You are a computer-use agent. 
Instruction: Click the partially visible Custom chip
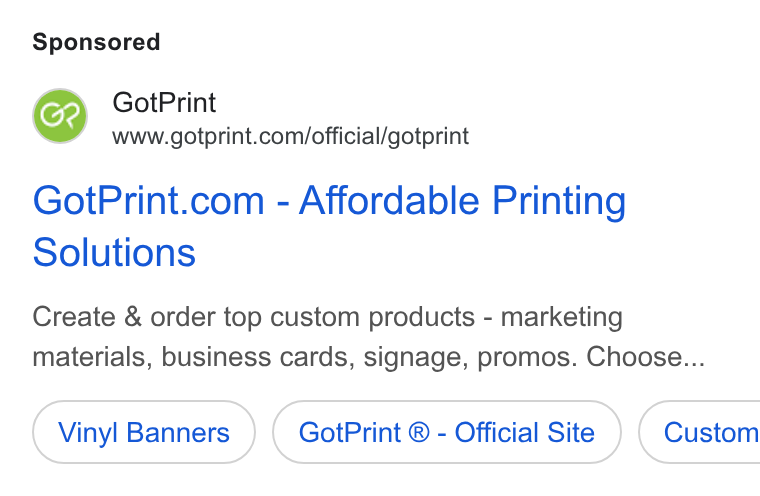[699, 432]
